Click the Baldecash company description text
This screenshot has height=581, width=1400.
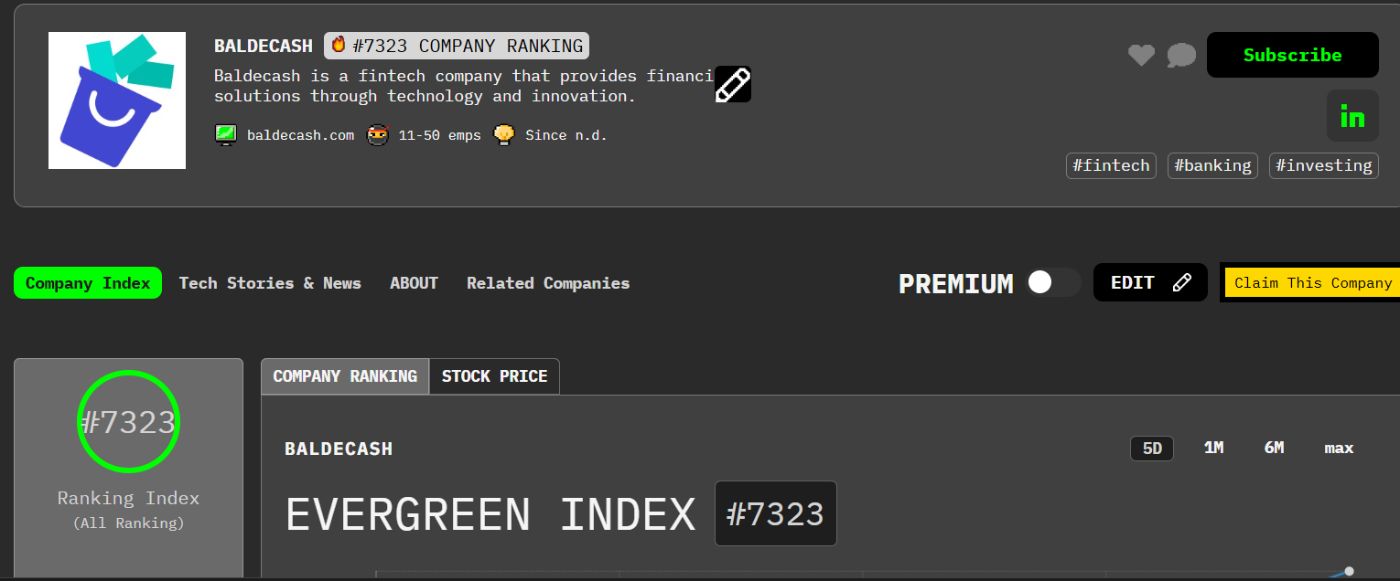point(464,86)
